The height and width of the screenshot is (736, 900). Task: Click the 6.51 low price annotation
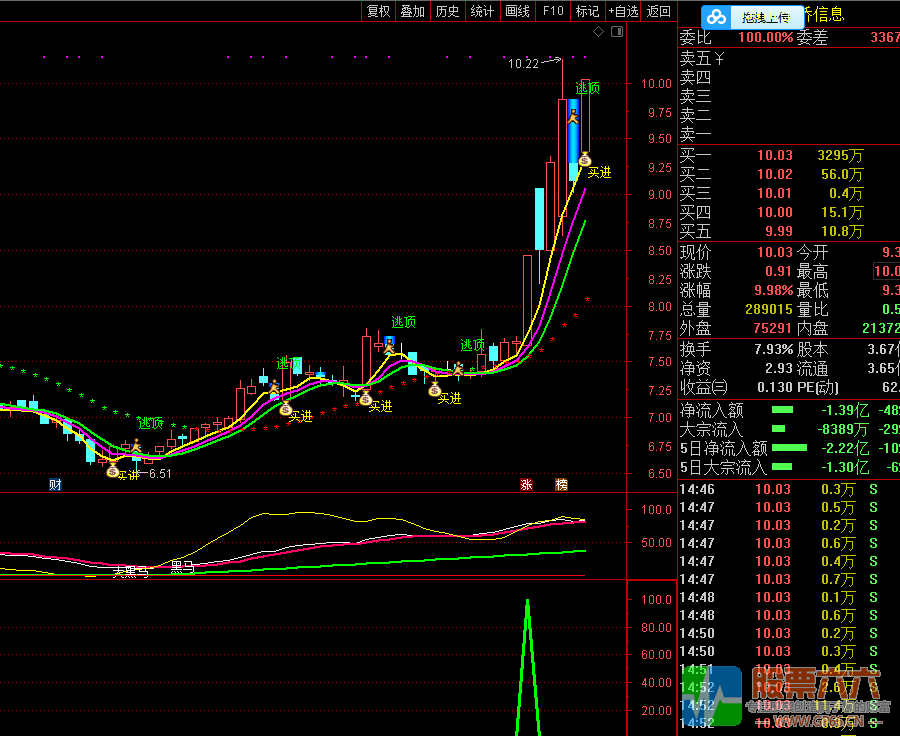click(x=160, y=474)
